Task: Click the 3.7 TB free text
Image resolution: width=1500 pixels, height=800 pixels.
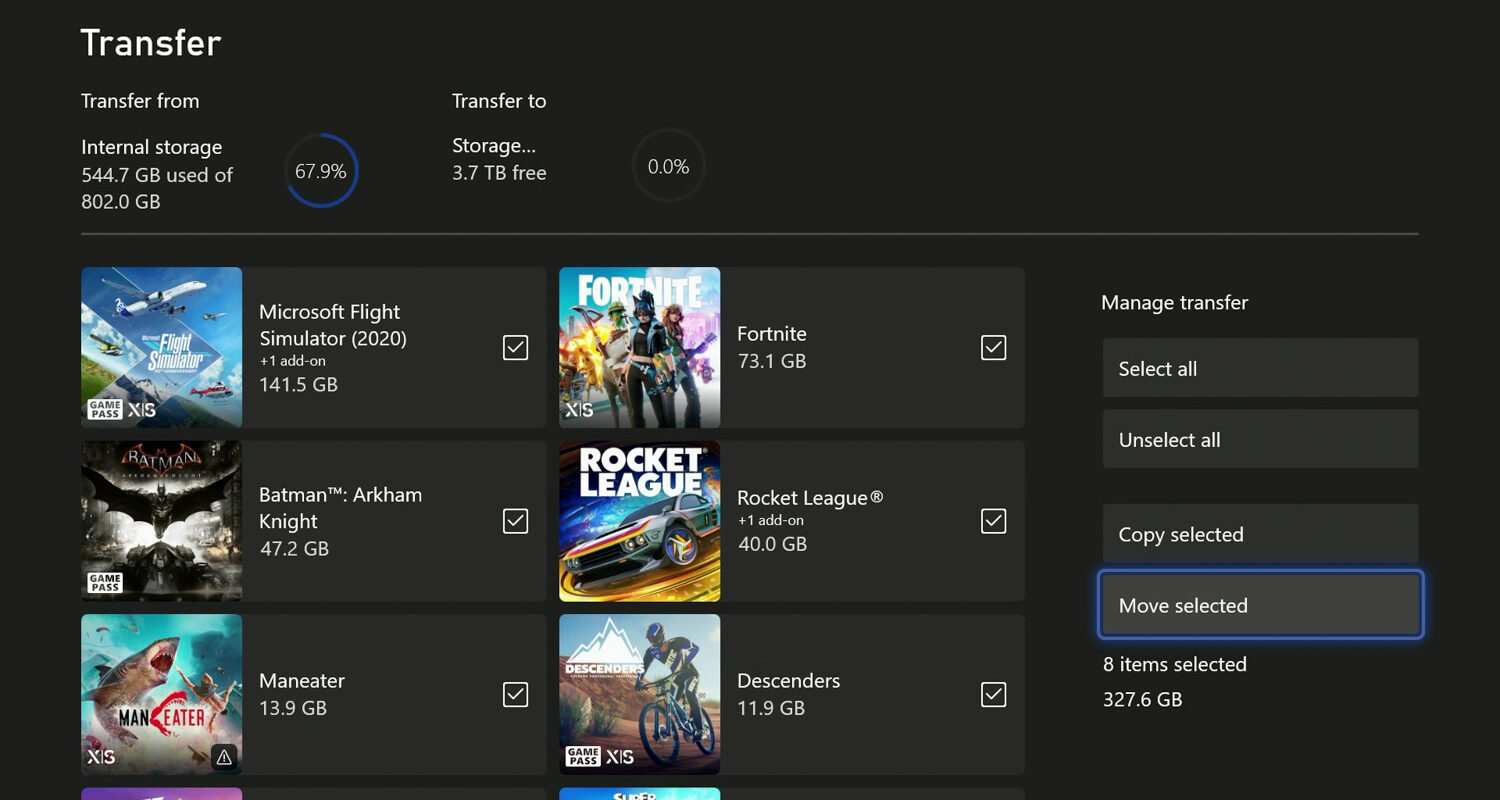Action: pyautogui.click(x=499, y=173)
